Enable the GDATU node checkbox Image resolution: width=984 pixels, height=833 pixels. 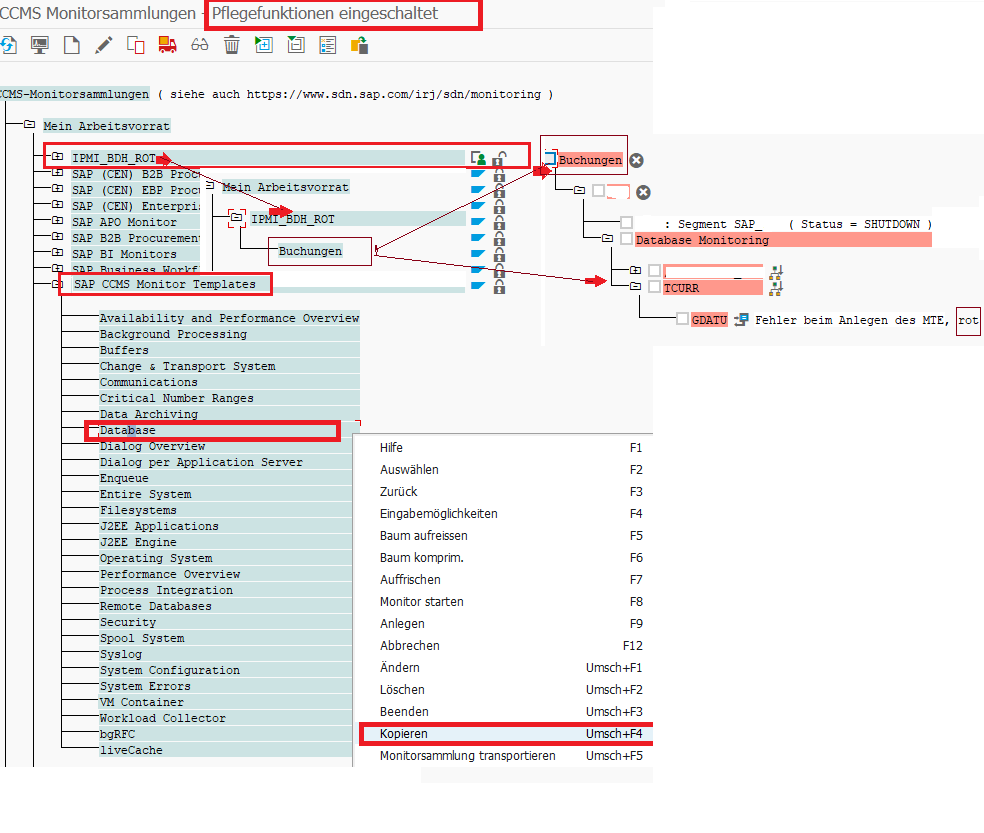pos(681,319)
